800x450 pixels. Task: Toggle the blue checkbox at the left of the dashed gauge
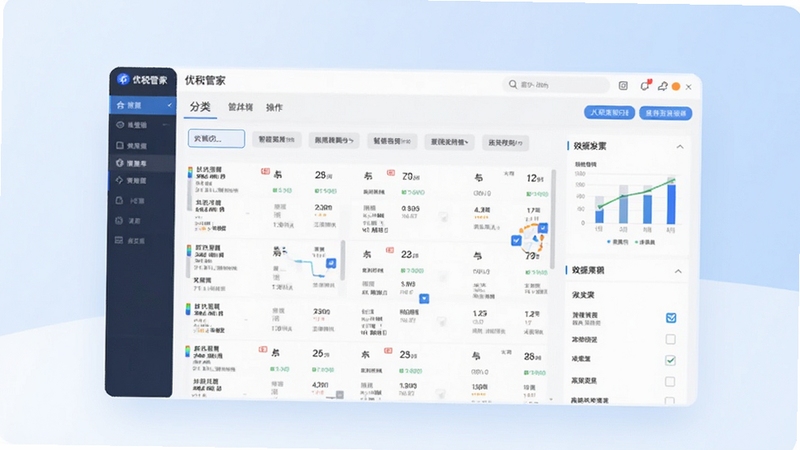516,240
